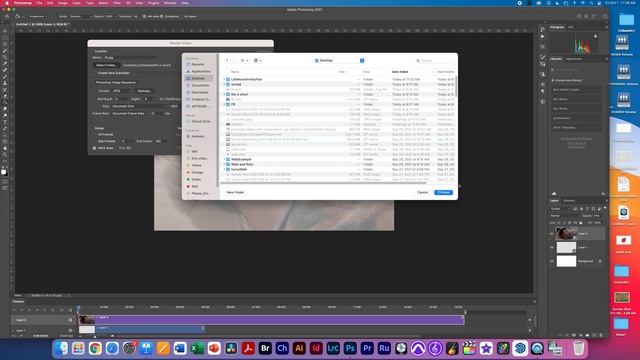Go back in the folder chooser dialog
This screenshot has height=360, width=640.
(x=227, y=60)
